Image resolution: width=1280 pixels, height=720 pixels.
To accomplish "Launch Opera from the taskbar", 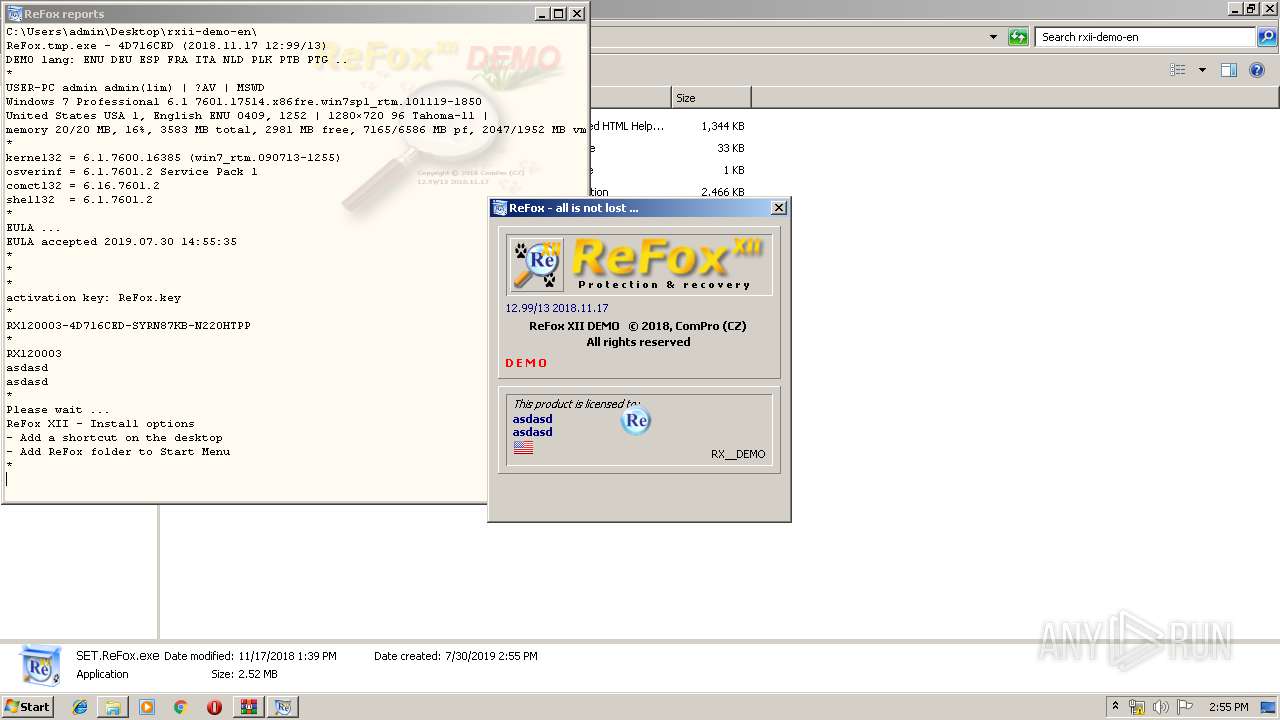I will pyautogui.click(x=214, y=707).
